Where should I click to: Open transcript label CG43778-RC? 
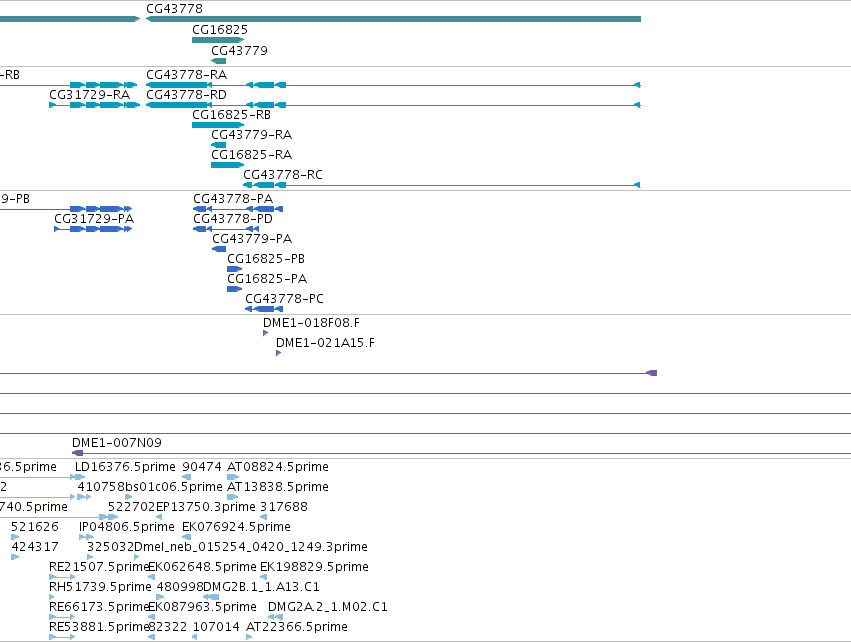[x=283, y=175]
